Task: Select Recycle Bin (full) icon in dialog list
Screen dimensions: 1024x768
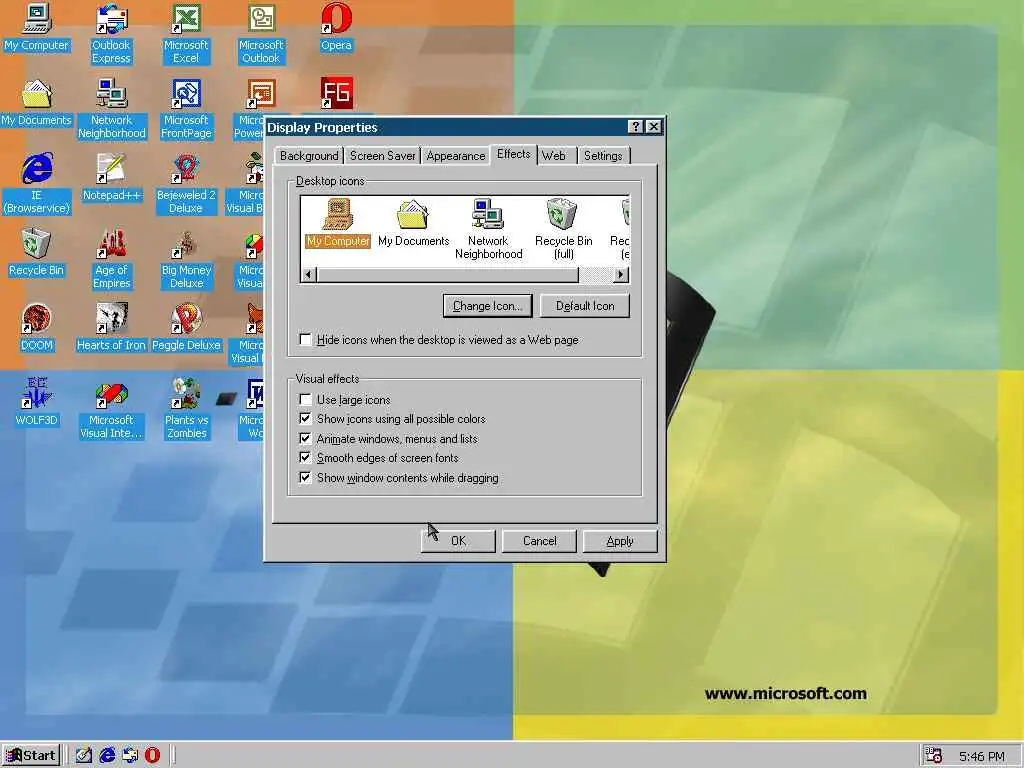Action: point(563,229)
